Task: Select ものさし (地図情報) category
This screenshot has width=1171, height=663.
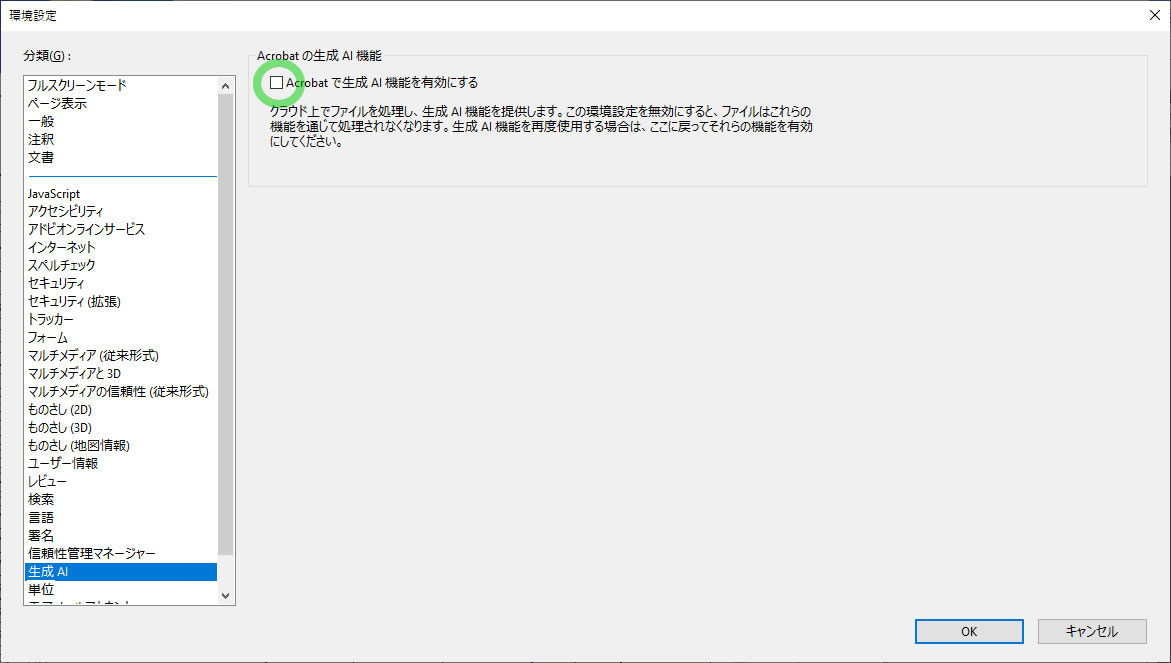Action: click(x=78, y=445)
